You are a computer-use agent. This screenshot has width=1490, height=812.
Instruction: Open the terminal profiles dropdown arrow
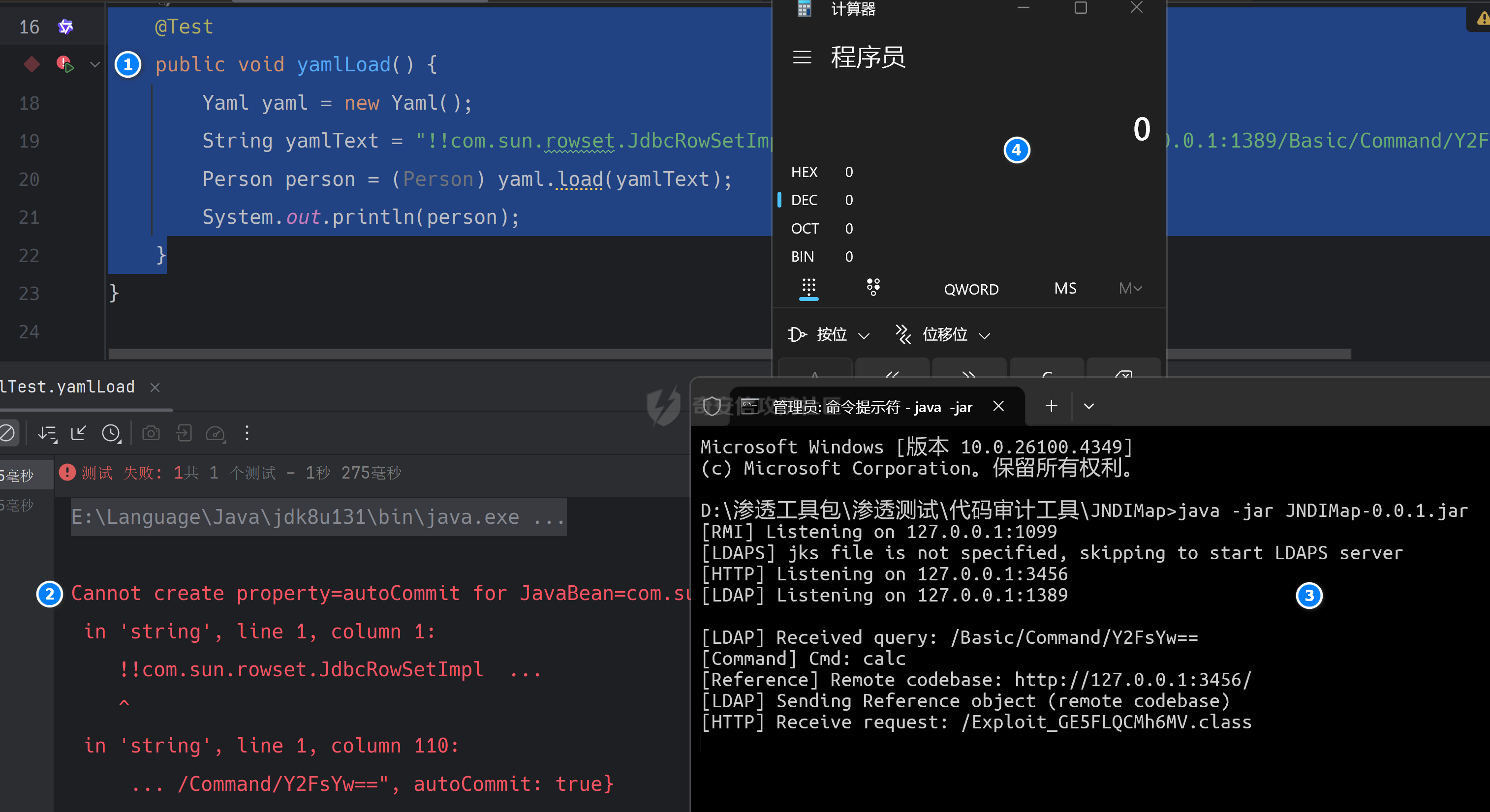pos(1088,406)
